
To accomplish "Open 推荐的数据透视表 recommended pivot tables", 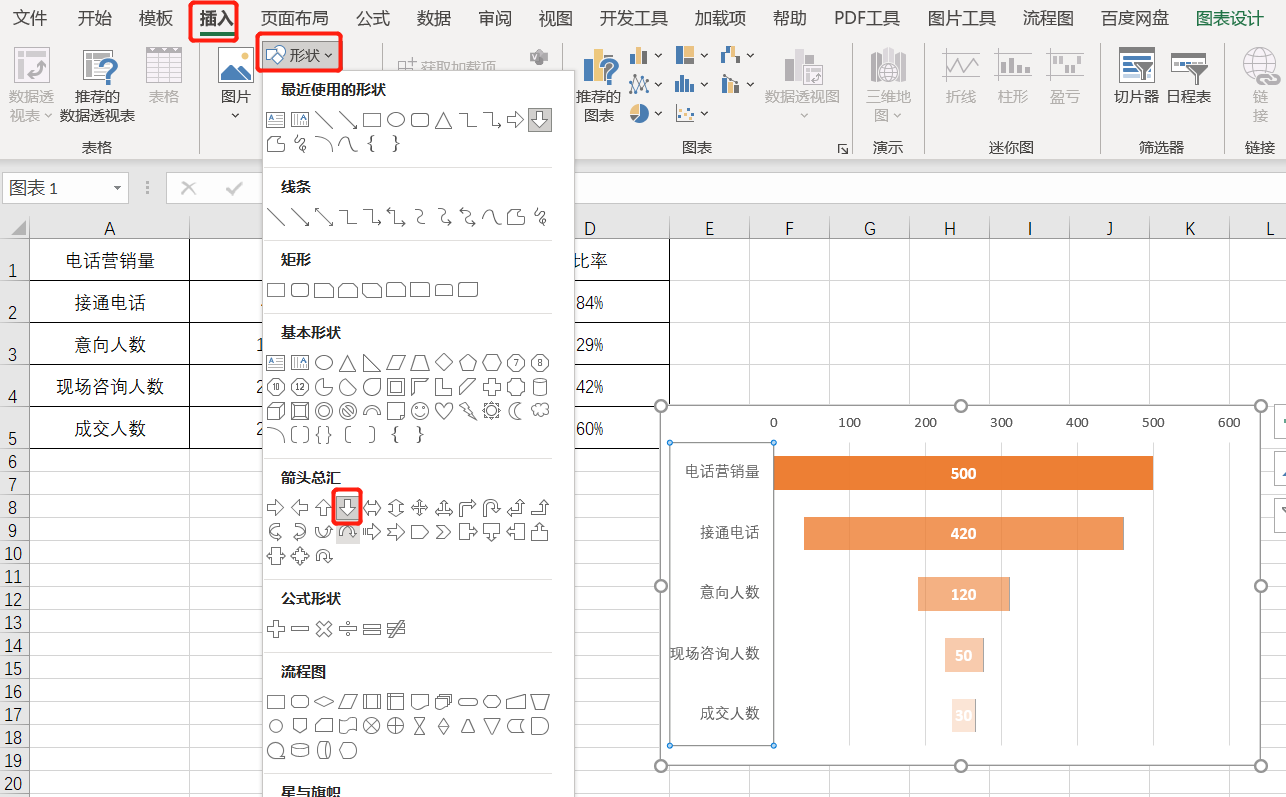I will 97,86.
